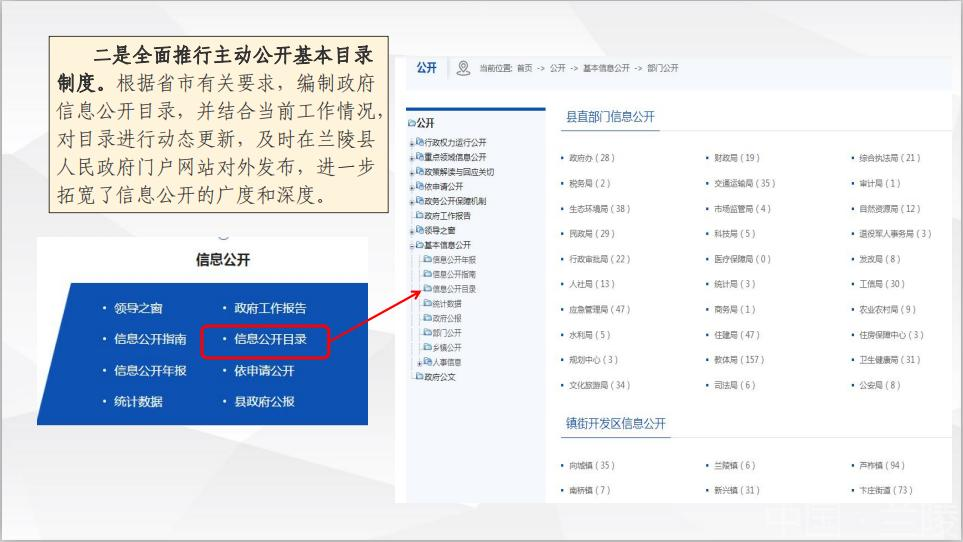Click the folder icon next to 重点领域信息公开

(420, 157)
